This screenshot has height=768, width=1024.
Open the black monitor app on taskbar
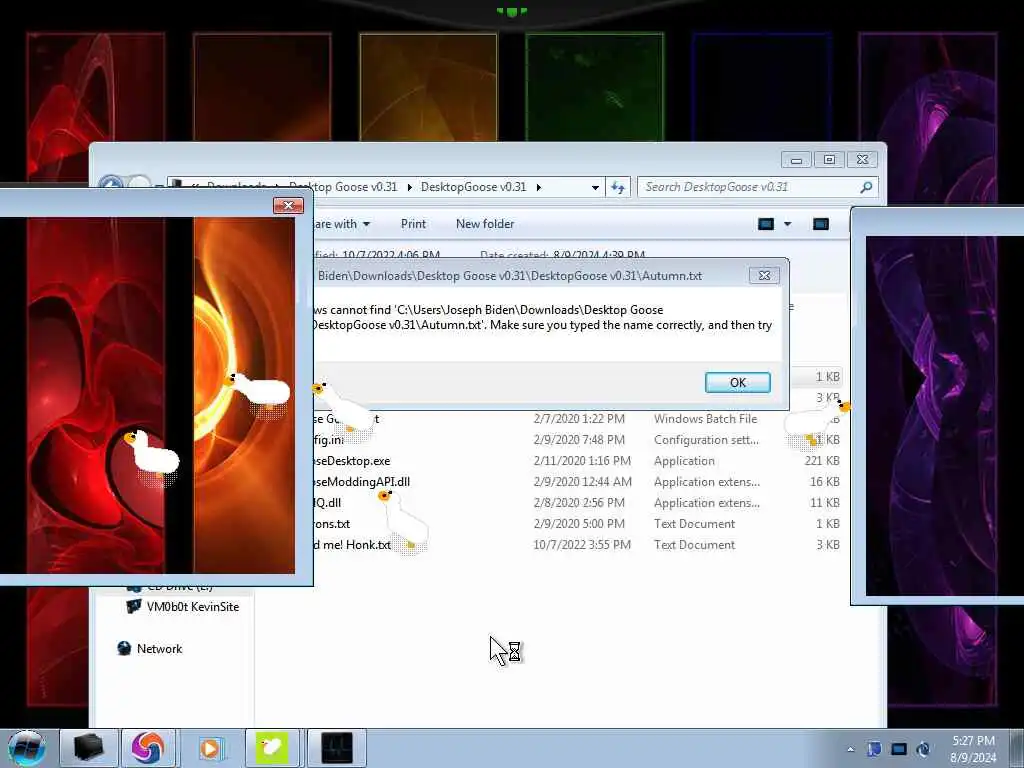(x=336, y=748)
